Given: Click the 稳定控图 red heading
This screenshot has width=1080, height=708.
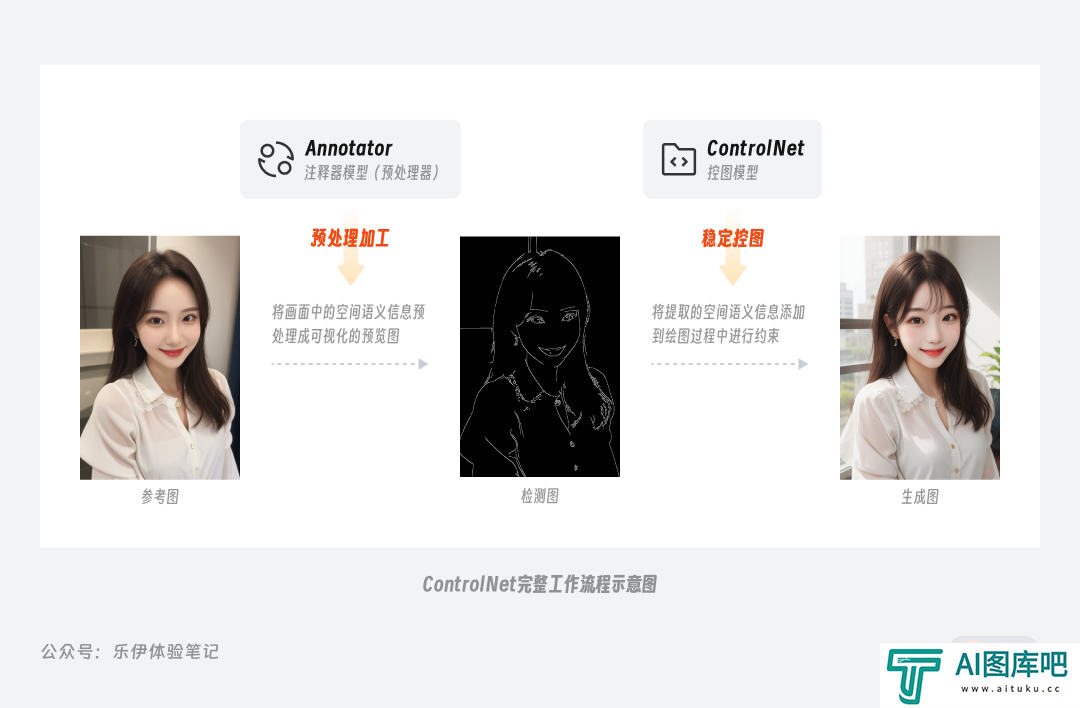Looking at the screenshot, I should pos(733,238).
